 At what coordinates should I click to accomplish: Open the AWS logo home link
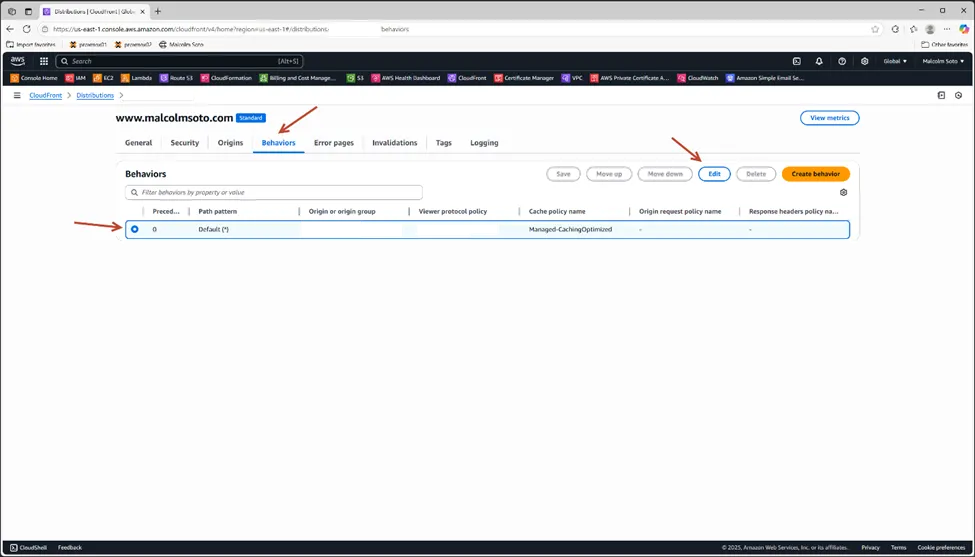[17, 61]
